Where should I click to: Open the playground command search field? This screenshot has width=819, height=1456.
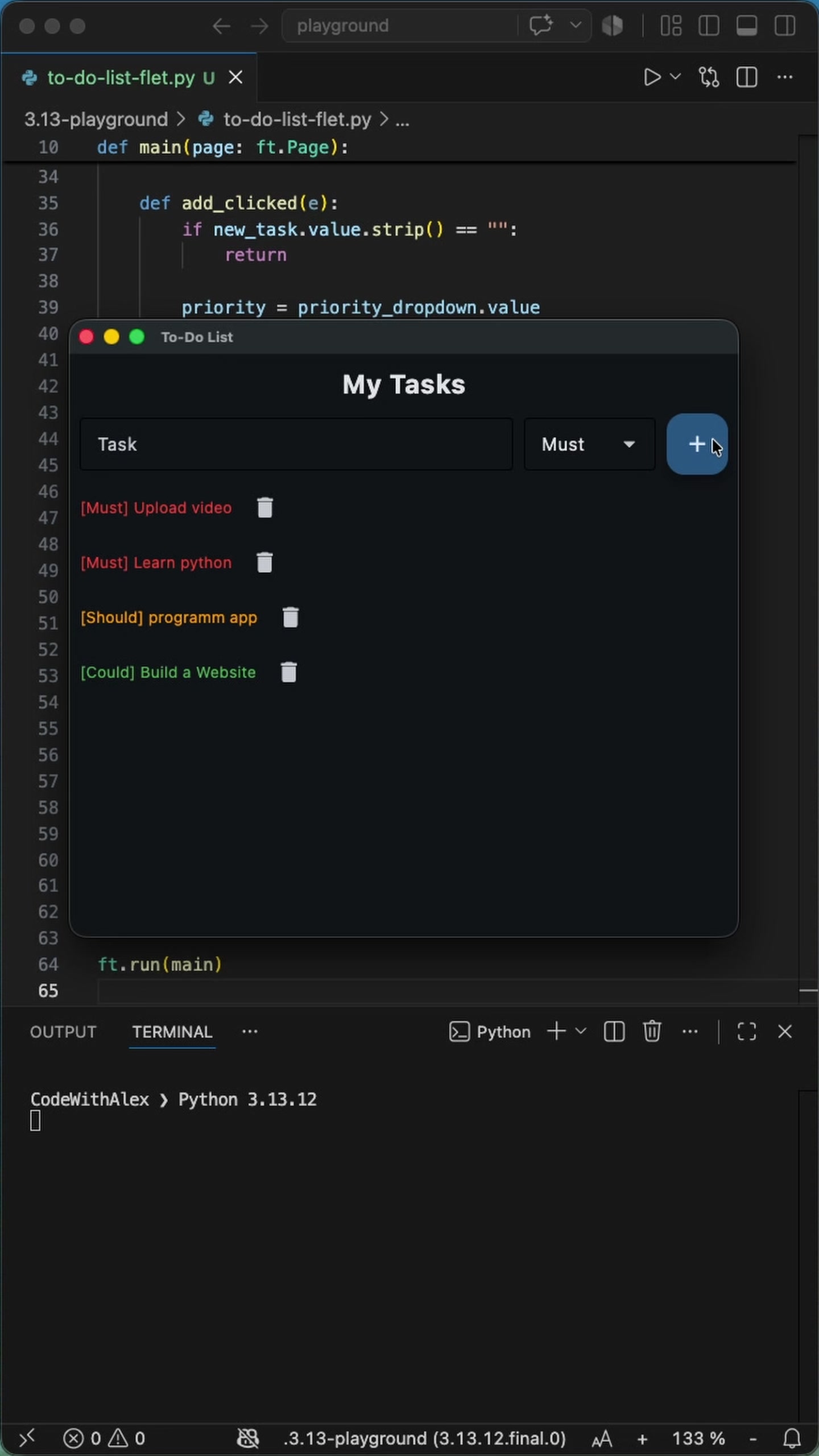[400, 26]
